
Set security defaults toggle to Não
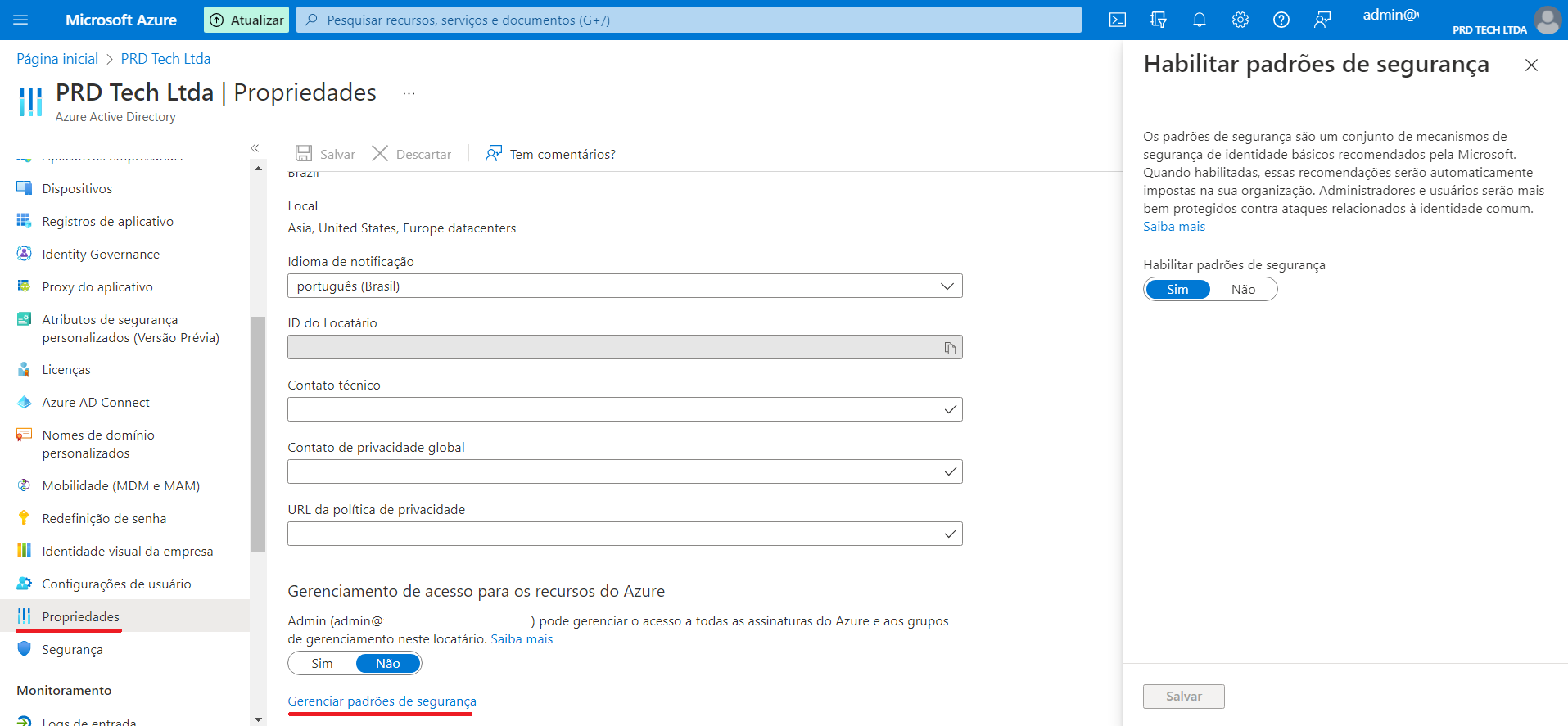tap(1243, 289)
